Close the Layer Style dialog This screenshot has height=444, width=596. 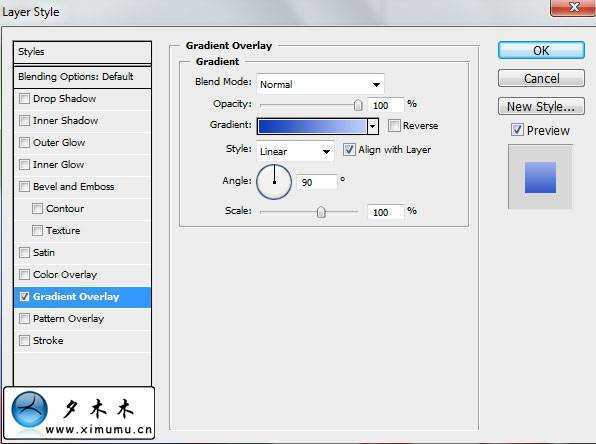tap(574, 7)
